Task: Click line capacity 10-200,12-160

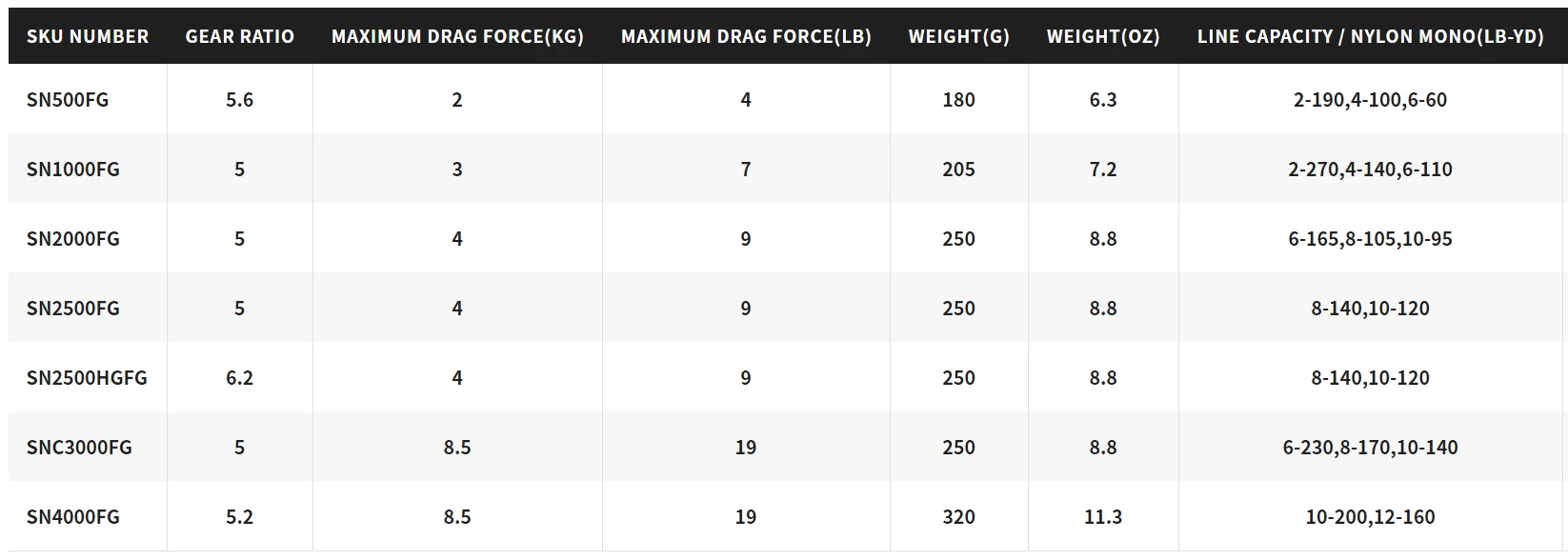Action: coord(1370,517)
